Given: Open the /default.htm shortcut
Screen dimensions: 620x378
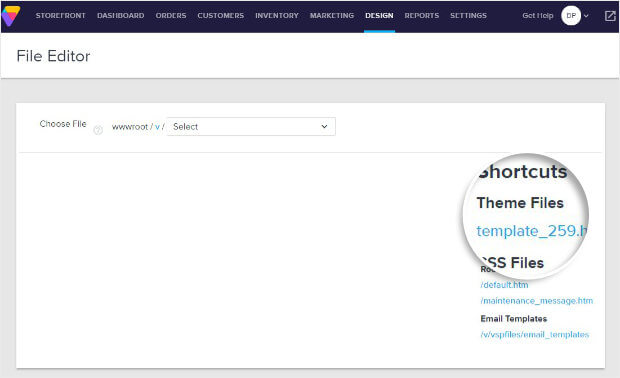Looking at the screenshot, I should [504, 285].
